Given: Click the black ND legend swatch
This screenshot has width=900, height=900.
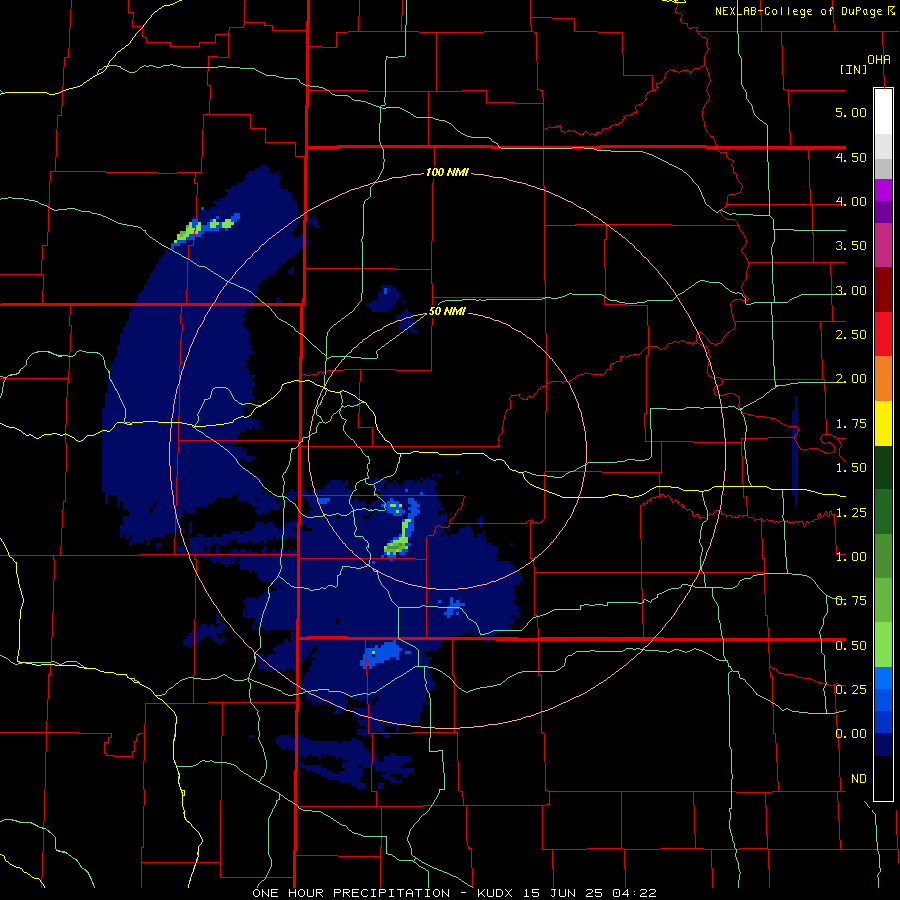Looking at the screenshot, I should click(x=883, y=778).
